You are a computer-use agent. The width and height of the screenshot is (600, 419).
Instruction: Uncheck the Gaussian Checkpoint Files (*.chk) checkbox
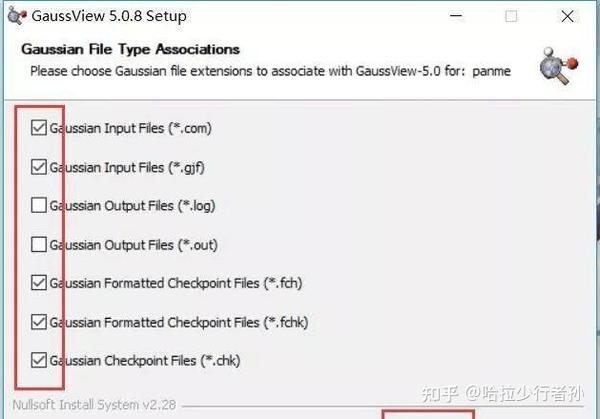(39, 360)
